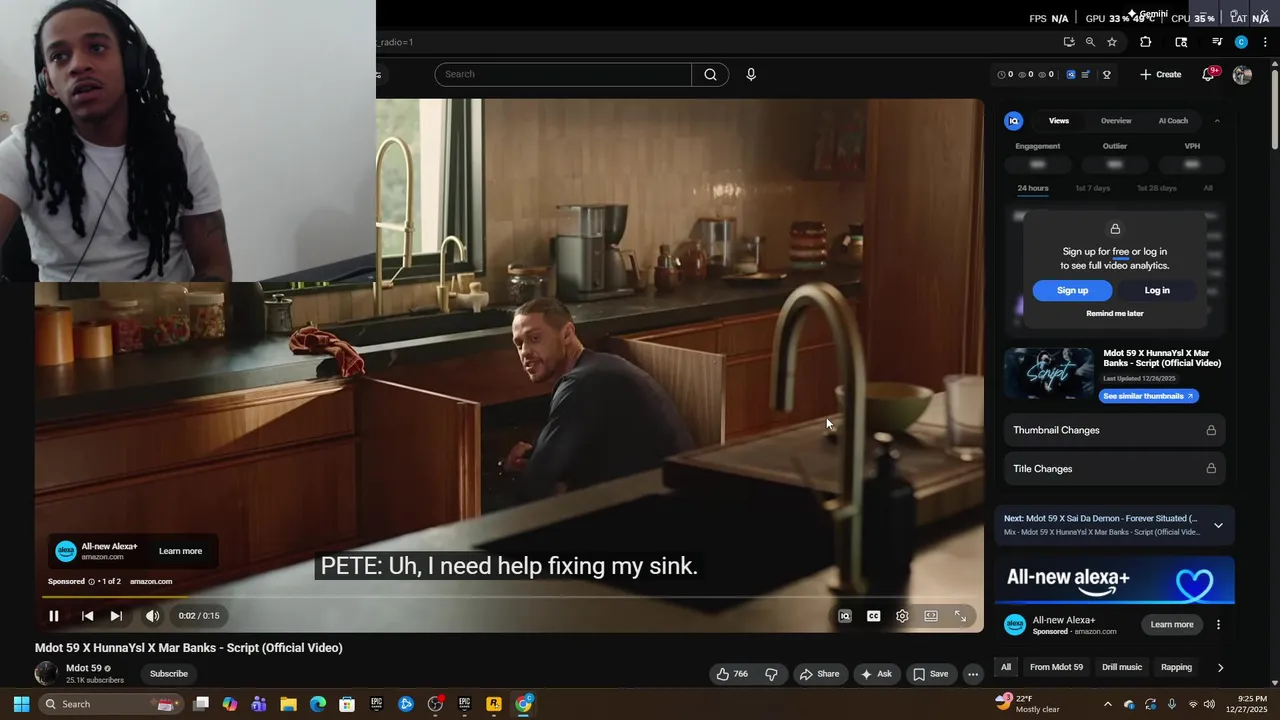
Task: Switch to theater mode
Action: 931,616
